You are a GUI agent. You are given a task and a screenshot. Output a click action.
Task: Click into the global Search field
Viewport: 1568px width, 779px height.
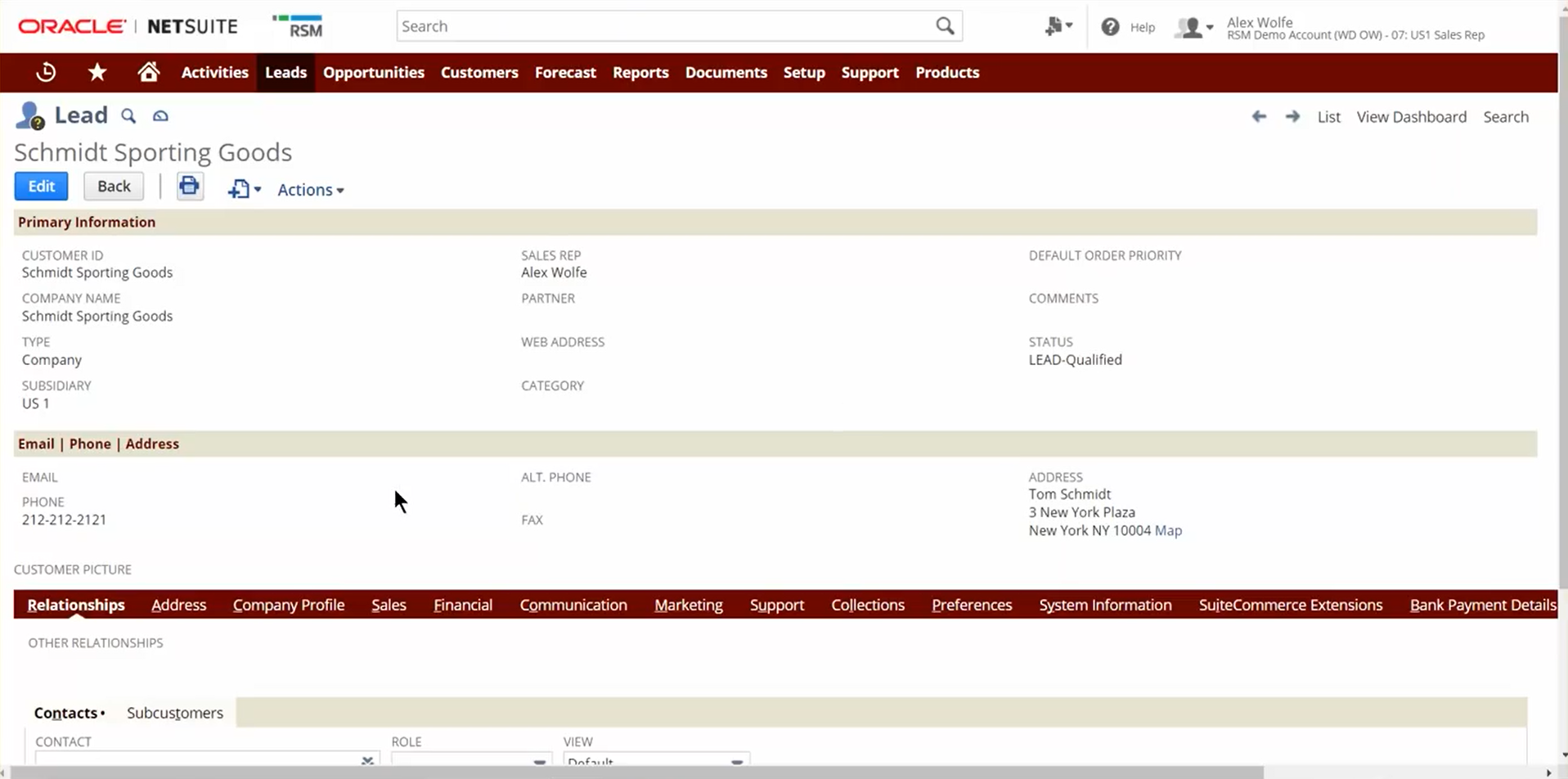pyautogui.click(x=663, y=26)
